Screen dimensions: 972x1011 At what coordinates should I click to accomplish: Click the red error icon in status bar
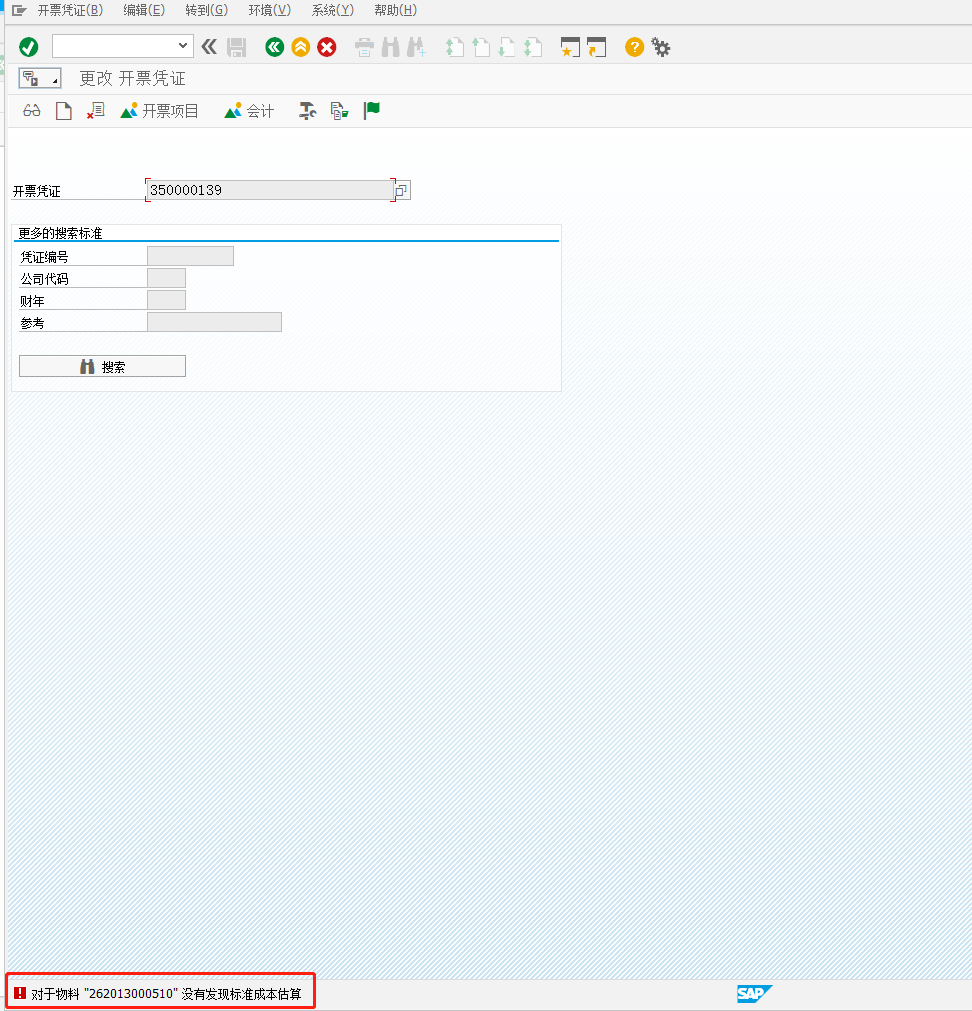(x=20, y=993)
